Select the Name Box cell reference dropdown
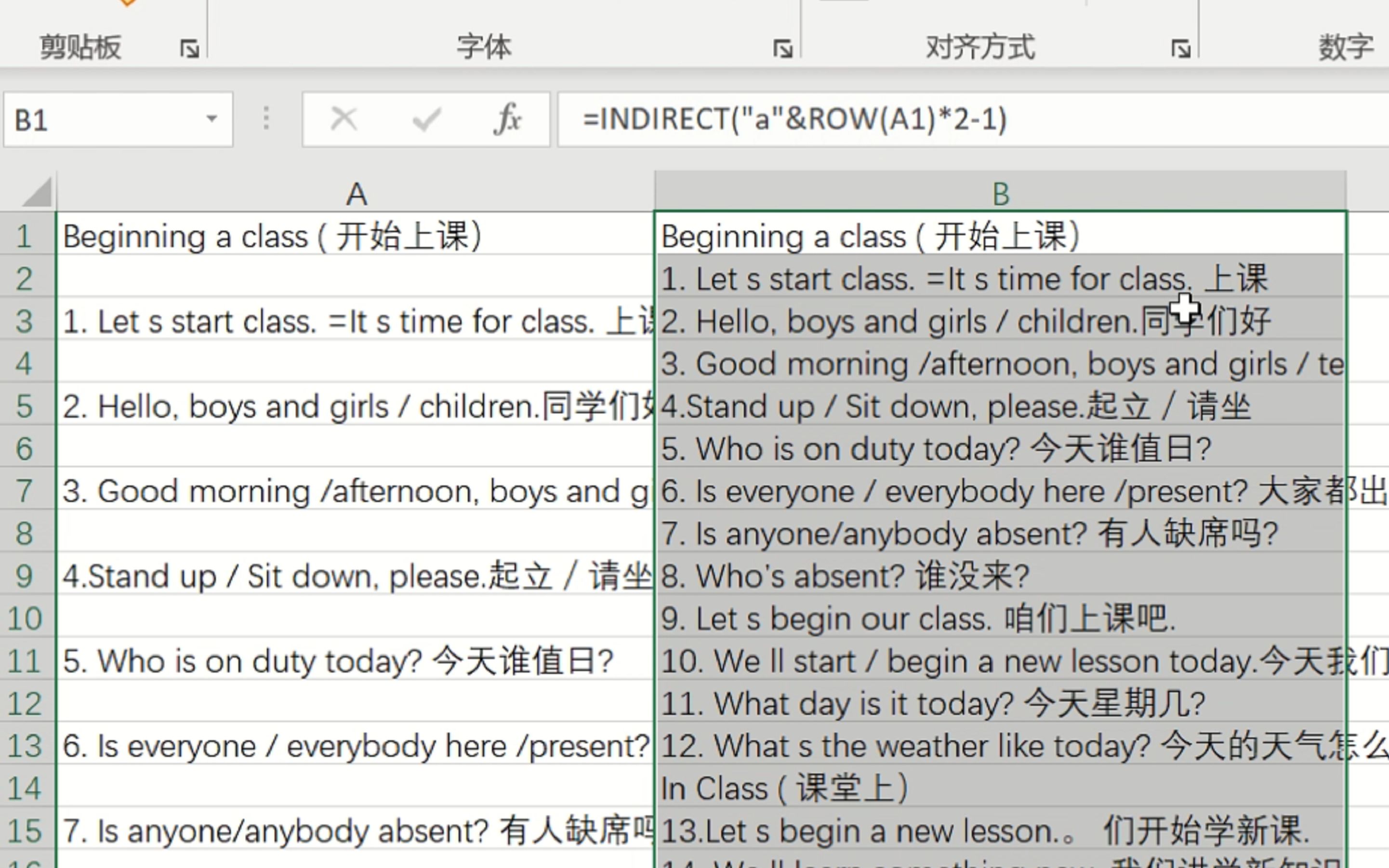This screenshot has height=868, width=1389. (209, 119)
